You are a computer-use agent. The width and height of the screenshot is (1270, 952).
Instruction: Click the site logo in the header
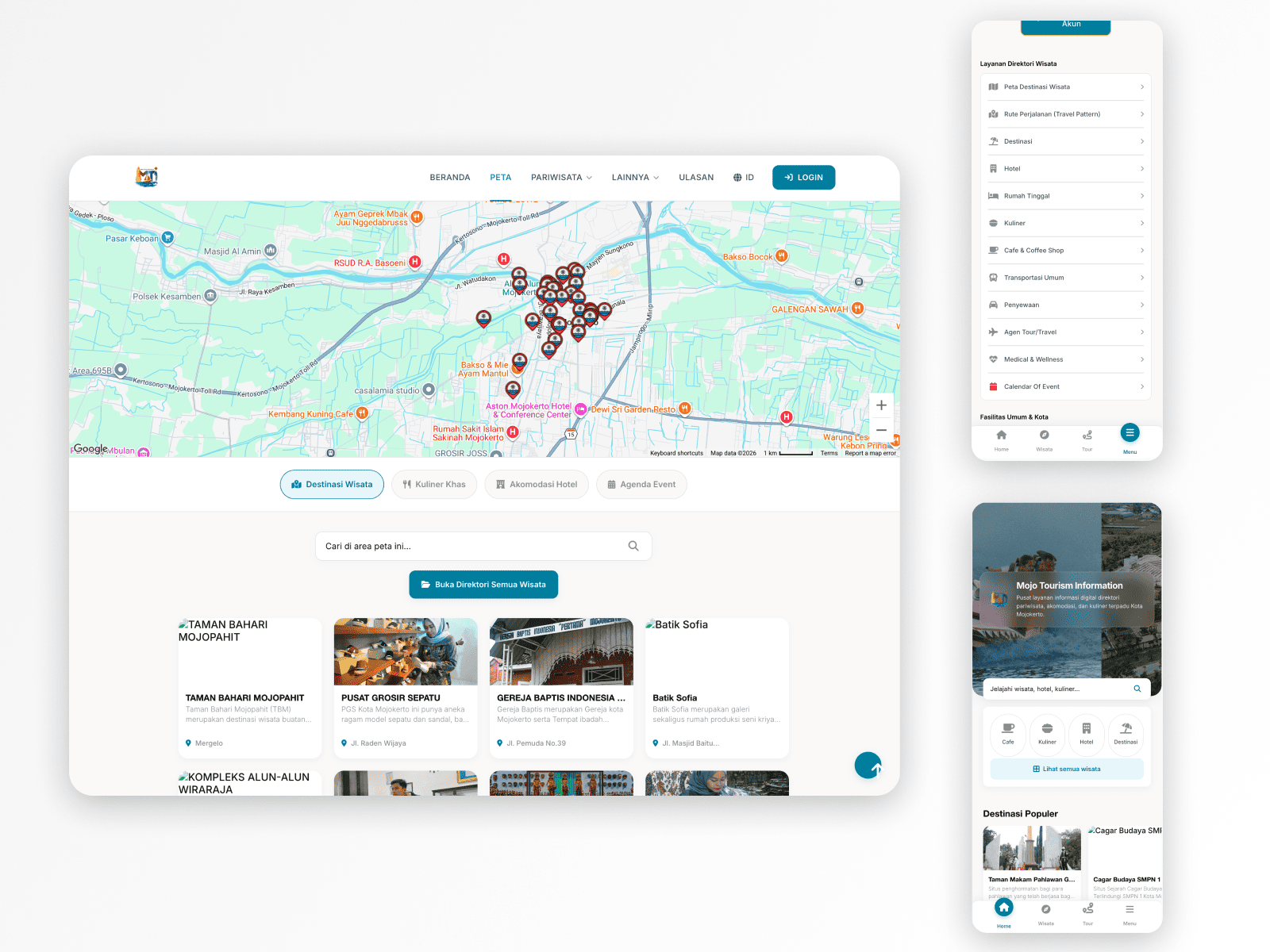(147, 177)
